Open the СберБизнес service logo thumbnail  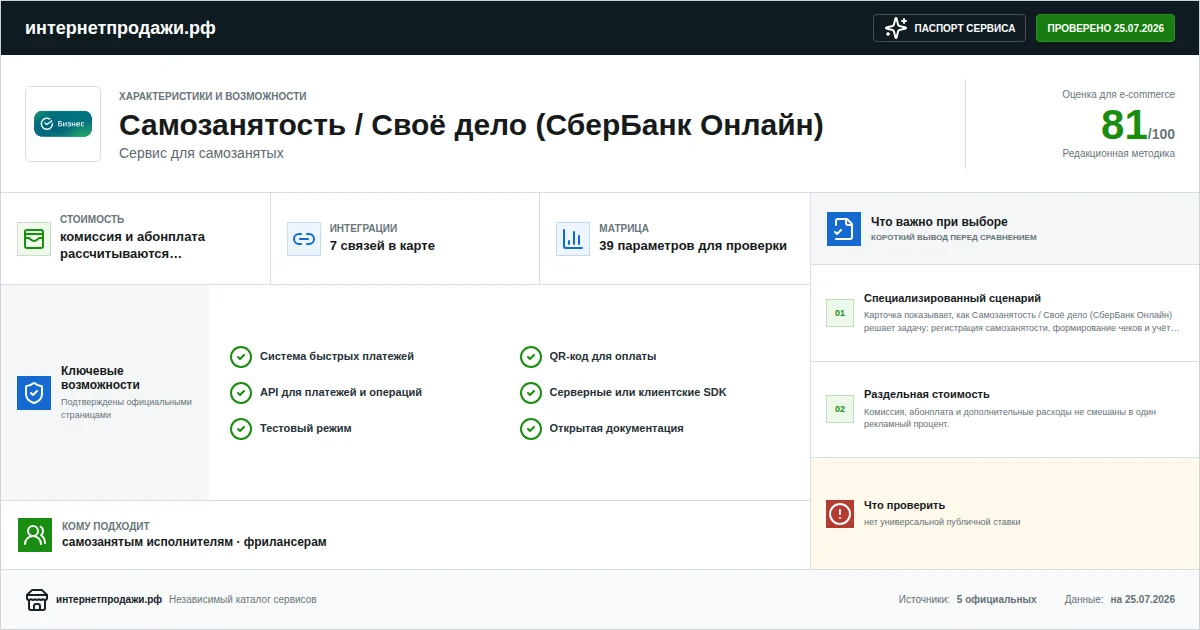(x=63, y=124)
